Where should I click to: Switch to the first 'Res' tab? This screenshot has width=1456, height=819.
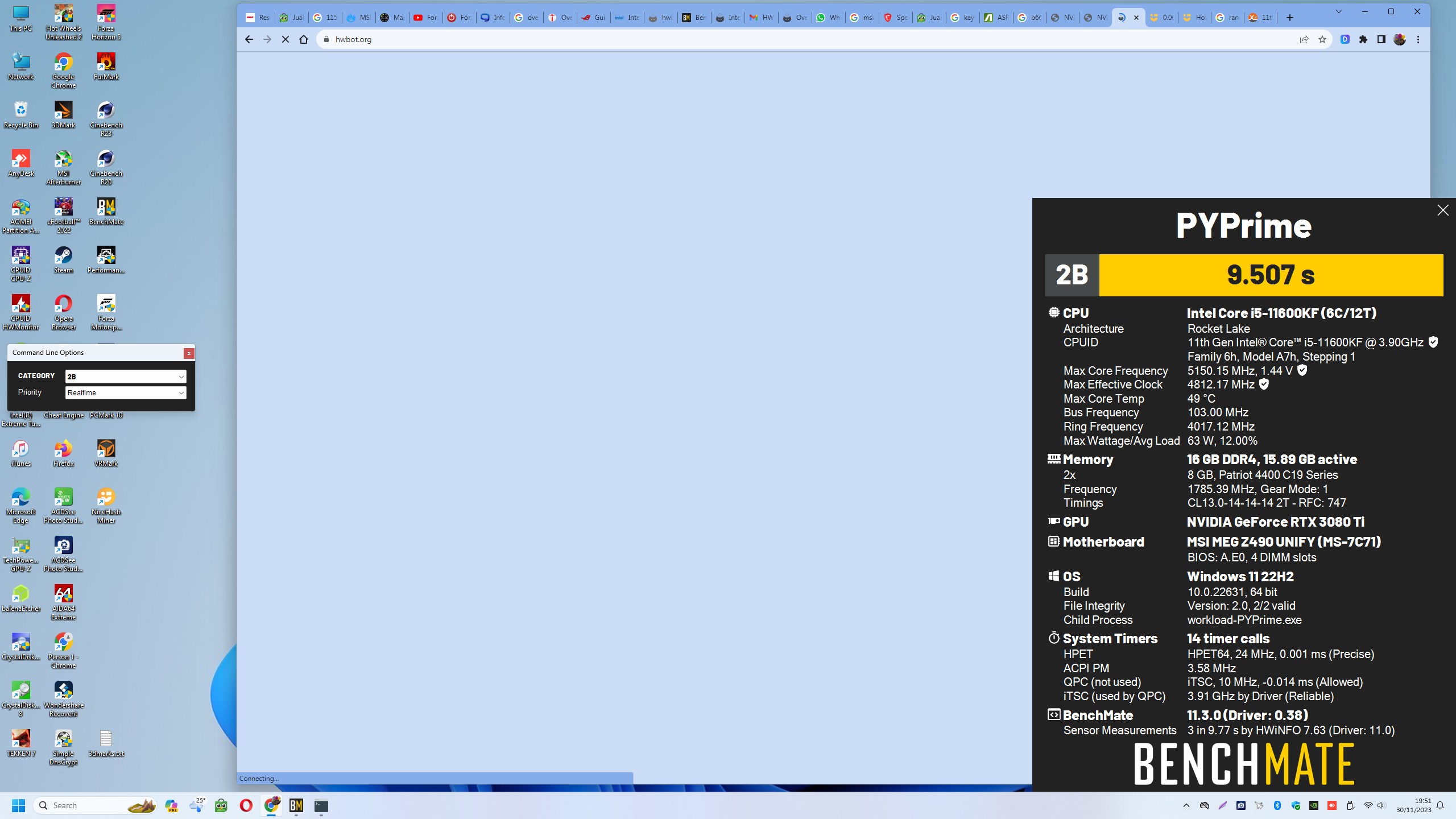pos(257,18)
